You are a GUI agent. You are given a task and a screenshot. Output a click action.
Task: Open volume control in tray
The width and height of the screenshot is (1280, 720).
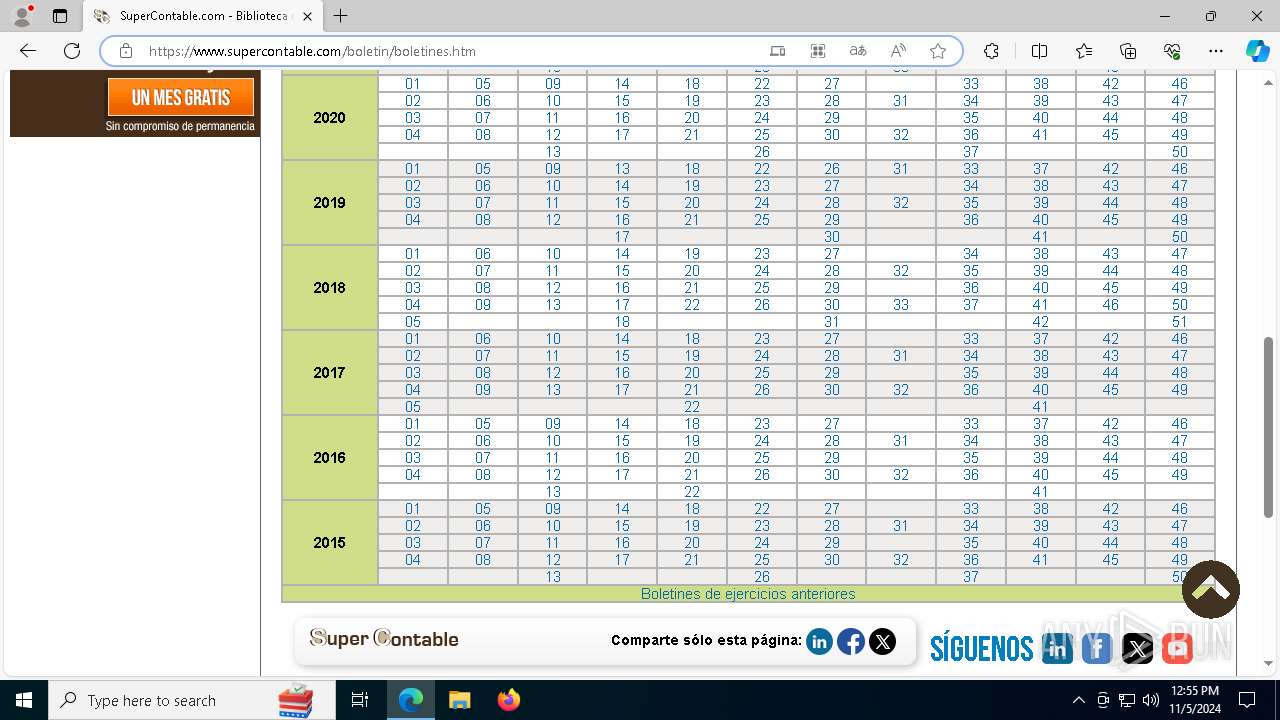point(1151,700)
